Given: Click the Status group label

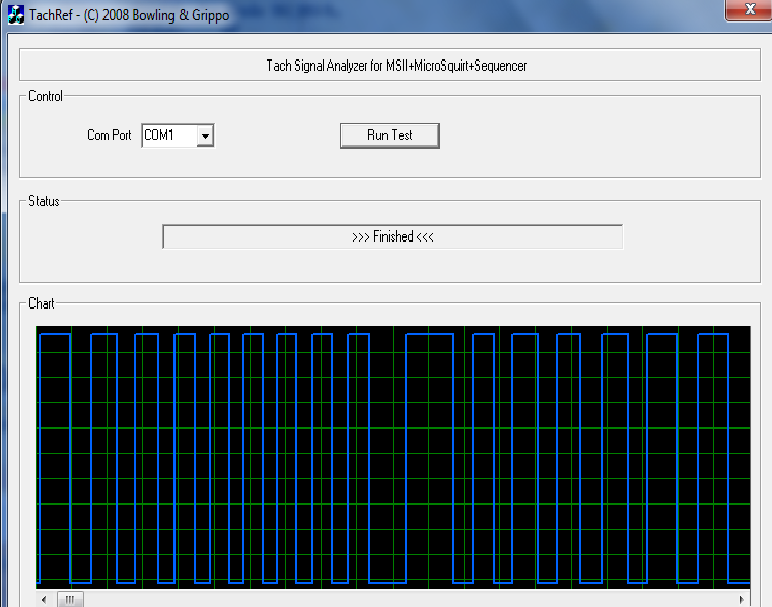Looking at the screenshot, I should tap(43, 201).
